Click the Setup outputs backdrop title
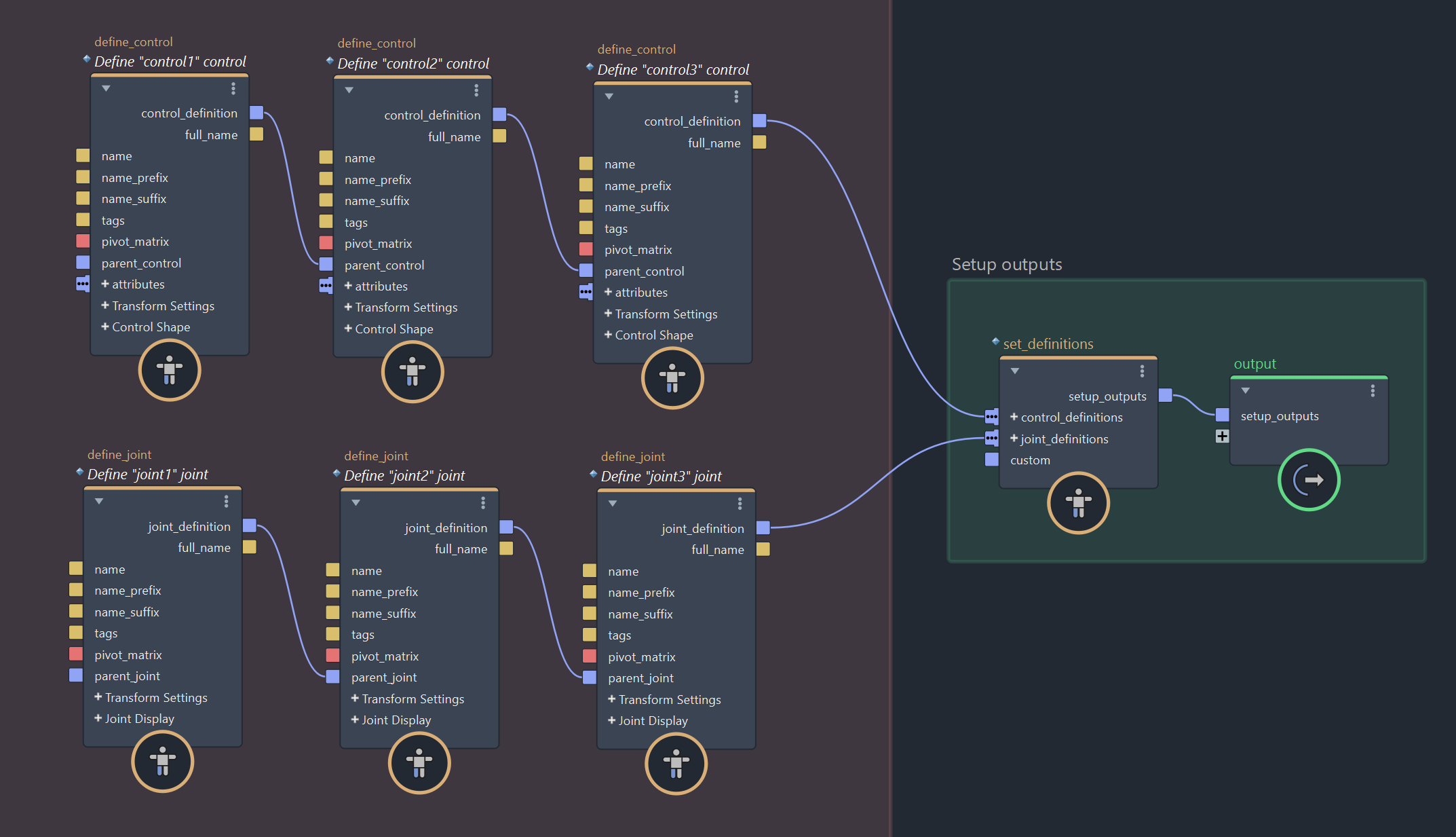The width and height of the screenshot is (1456, 837). [x=1006, y=265]
